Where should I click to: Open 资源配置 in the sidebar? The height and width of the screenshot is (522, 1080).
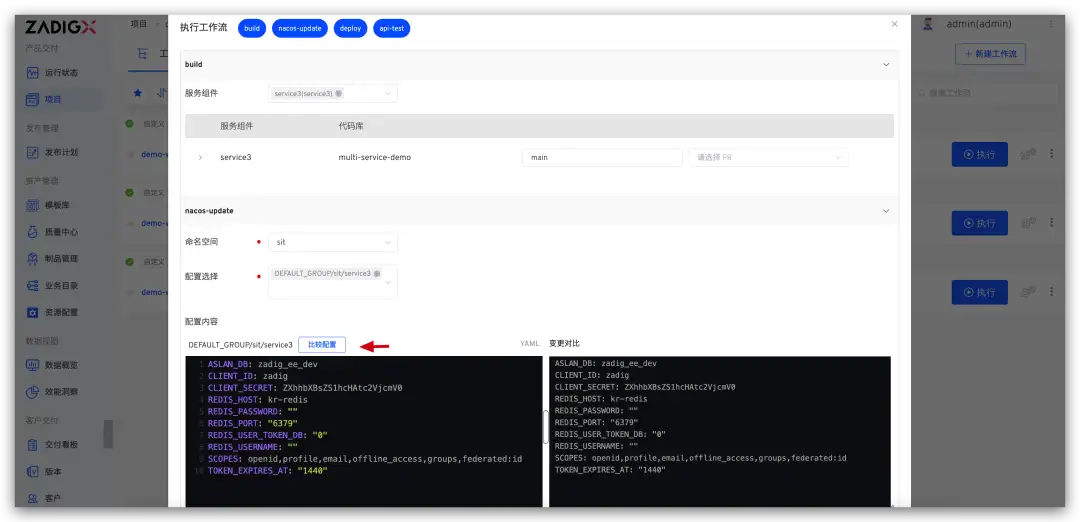(52, 312)
